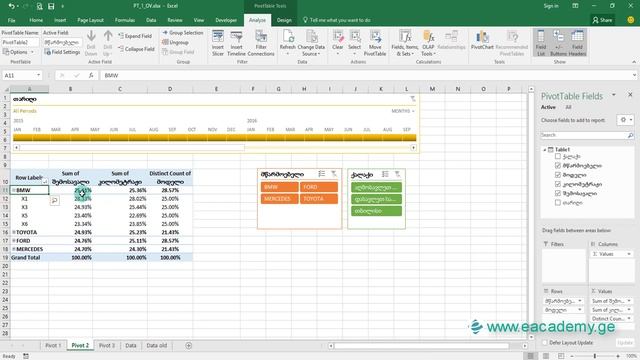Click the quick analysis icon near cell B12
This screenshot has width=640, height=360.
click(x=55, y=200)
